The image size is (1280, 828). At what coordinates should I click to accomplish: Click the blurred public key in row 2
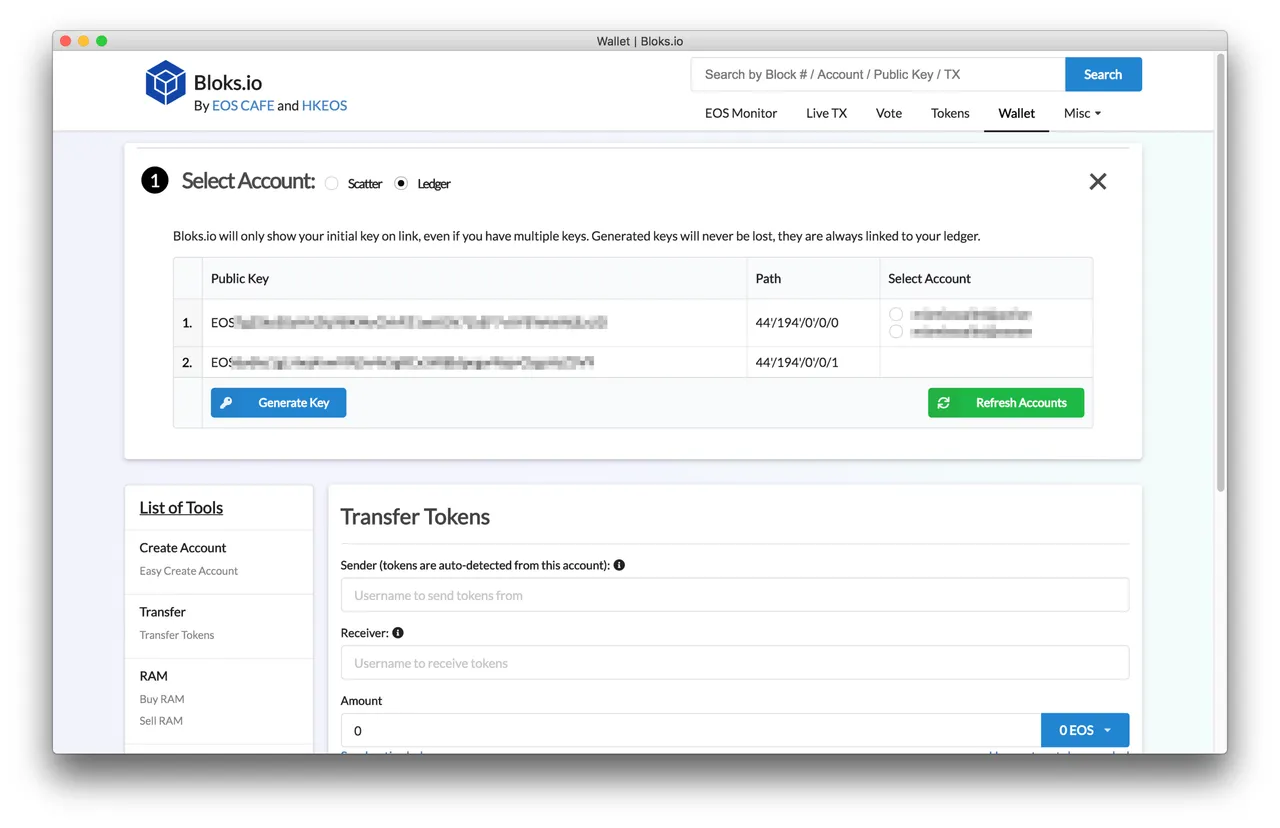point(403,362)
